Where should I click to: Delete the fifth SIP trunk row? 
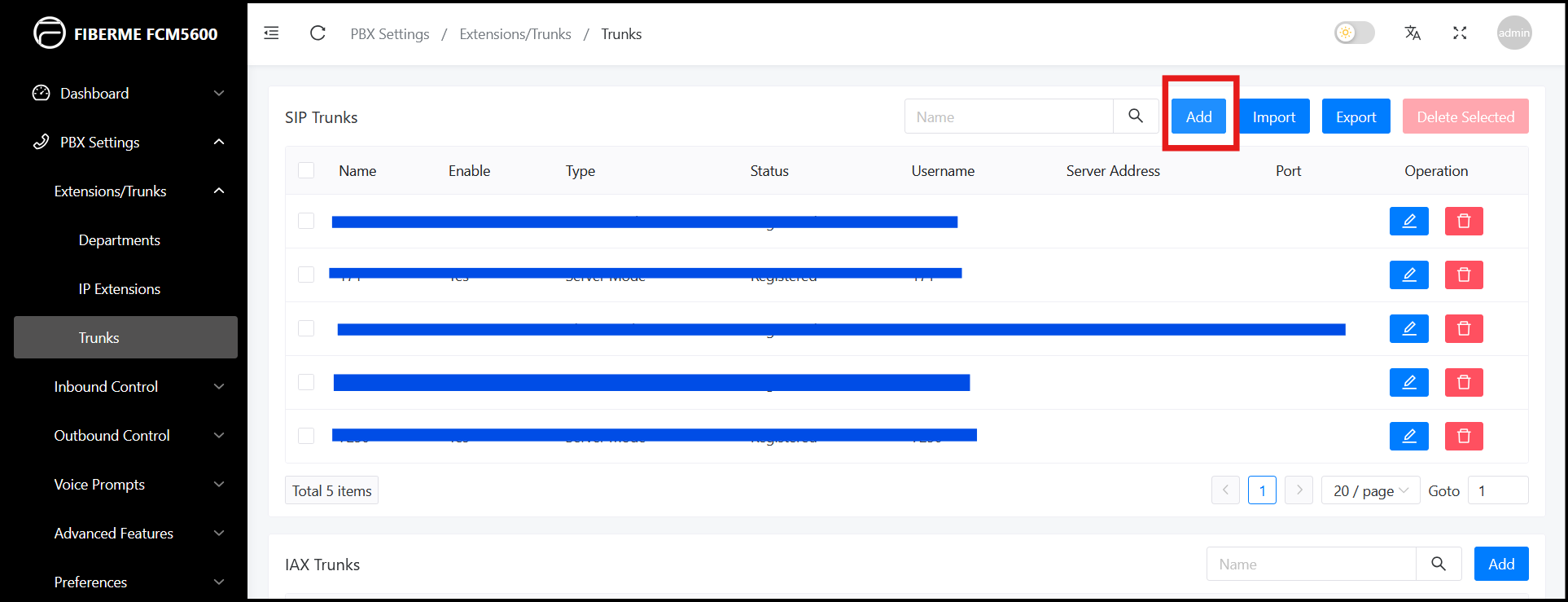[x=1464, y=436]
